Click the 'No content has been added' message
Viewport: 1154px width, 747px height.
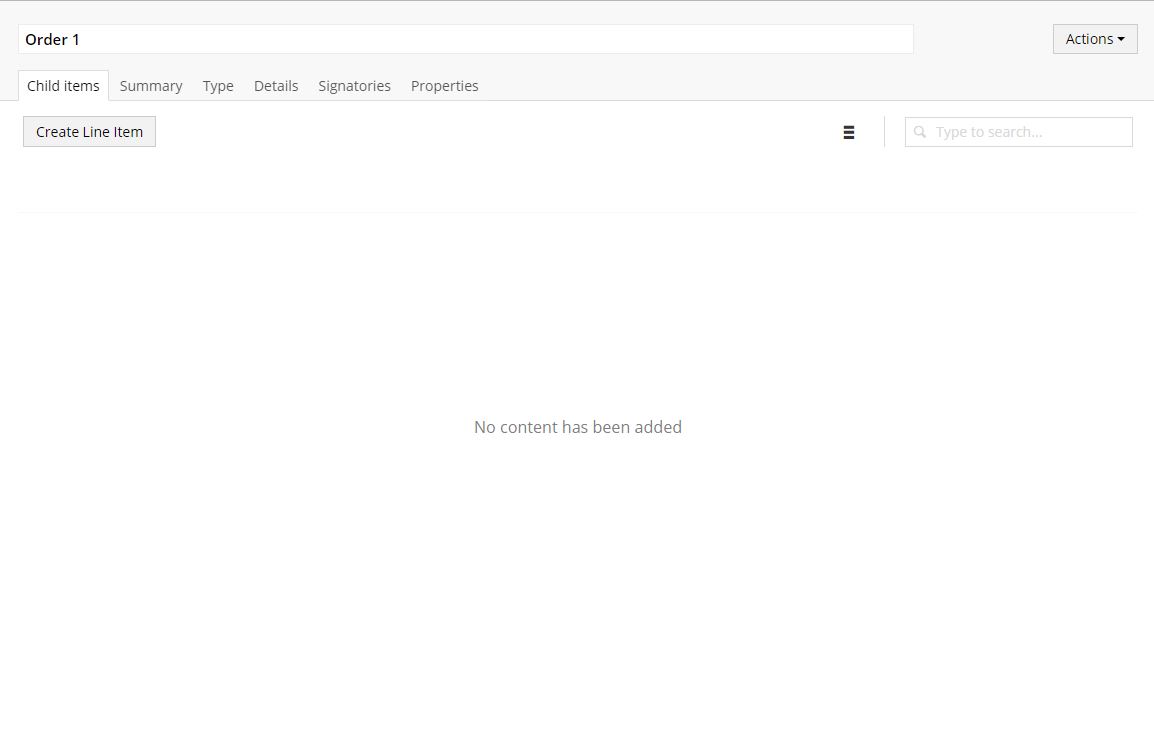pos(578,427)
